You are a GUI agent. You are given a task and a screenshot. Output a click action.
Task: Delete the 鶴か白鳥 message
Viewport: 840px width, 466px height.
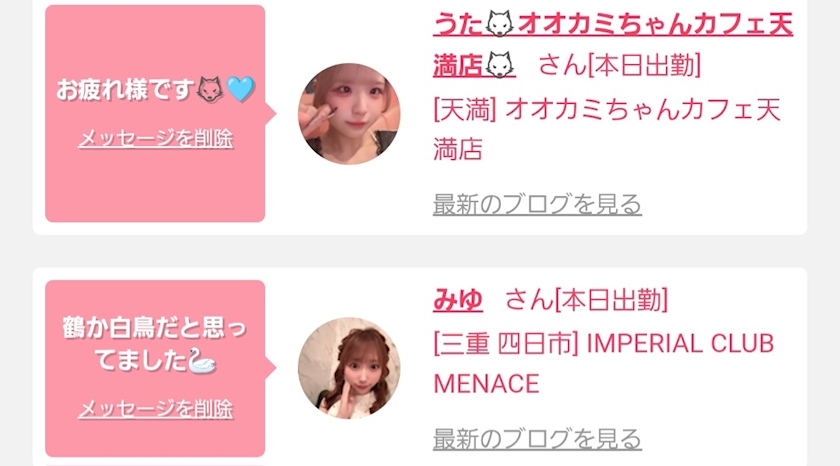click(x=155, y=409)
